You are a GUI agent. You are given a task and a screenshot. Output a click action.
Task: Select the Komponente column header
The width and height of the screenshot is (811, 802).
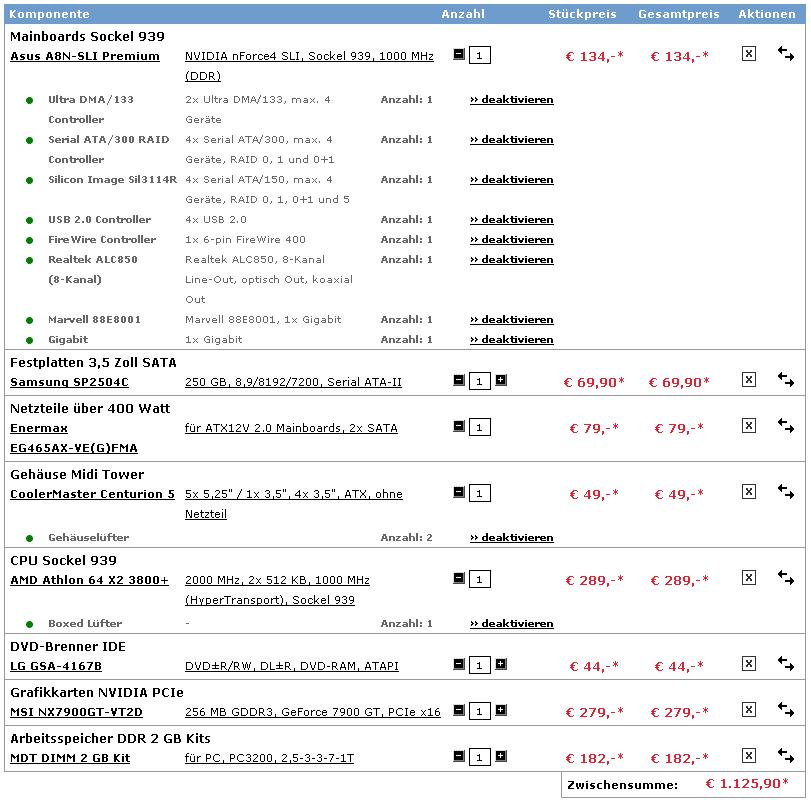[x=49, y=14]
